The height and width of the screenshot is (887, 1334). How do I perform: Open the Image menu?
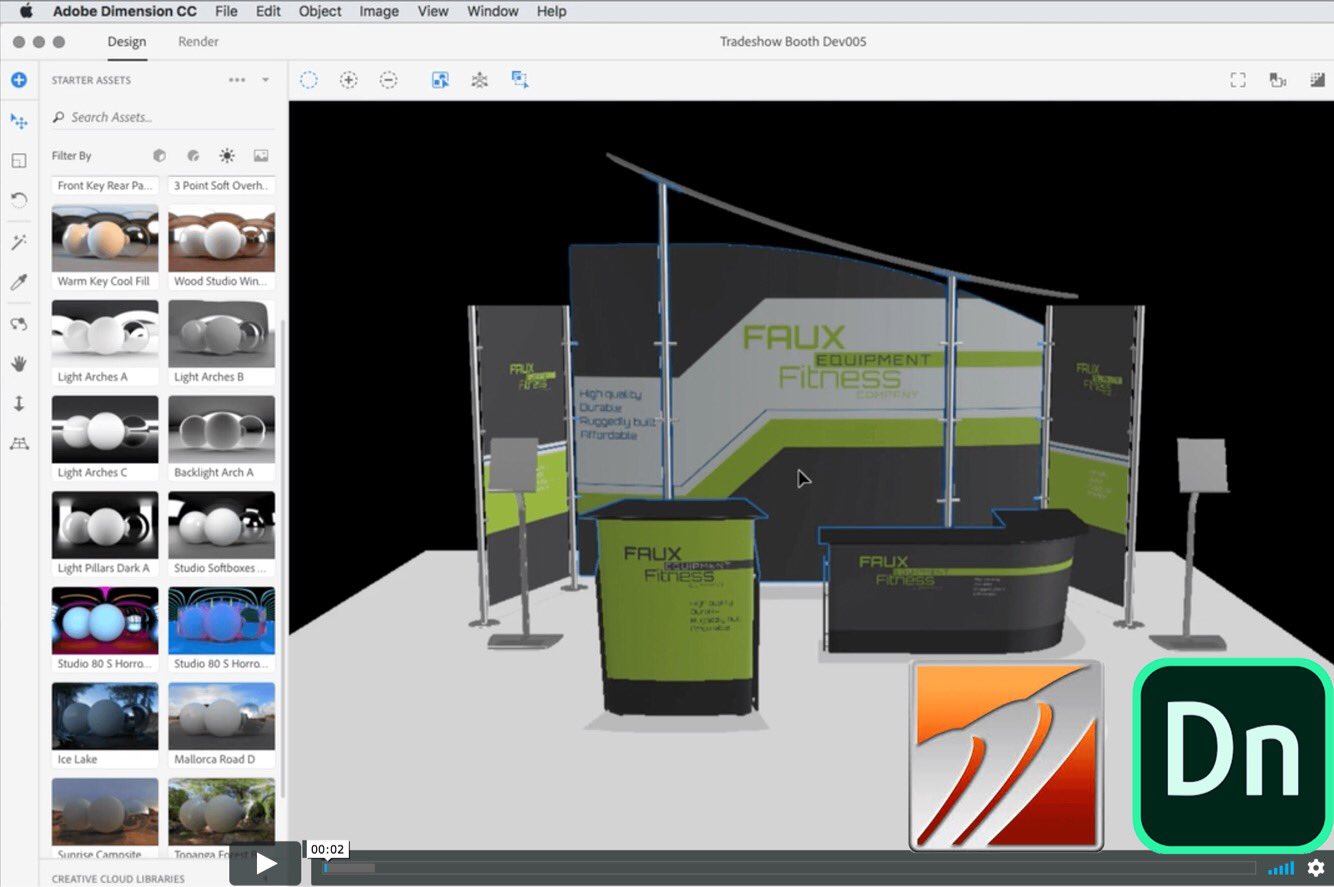(x=379, y=11)
